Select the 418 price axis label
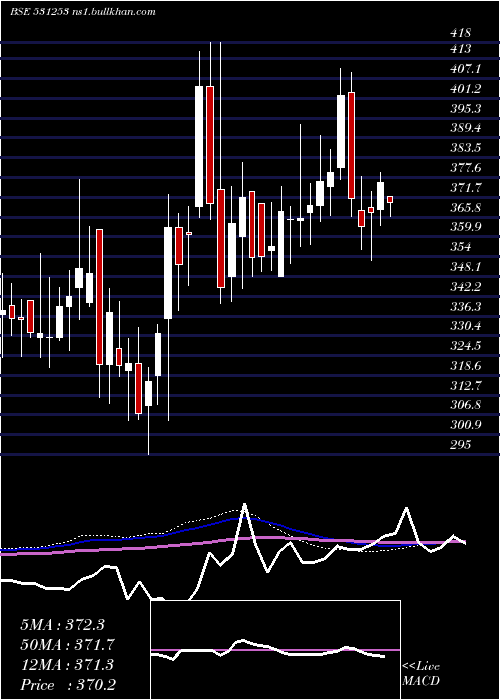Image resolution: width=500 pixels, height=700 pixels. click(461, 33)
